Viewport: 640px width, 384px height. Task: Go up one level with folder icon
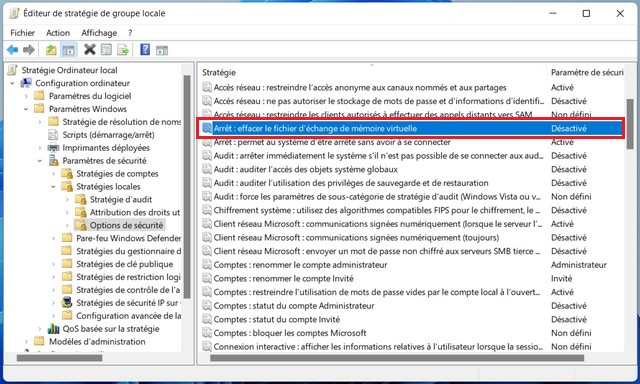click(51, 50)
